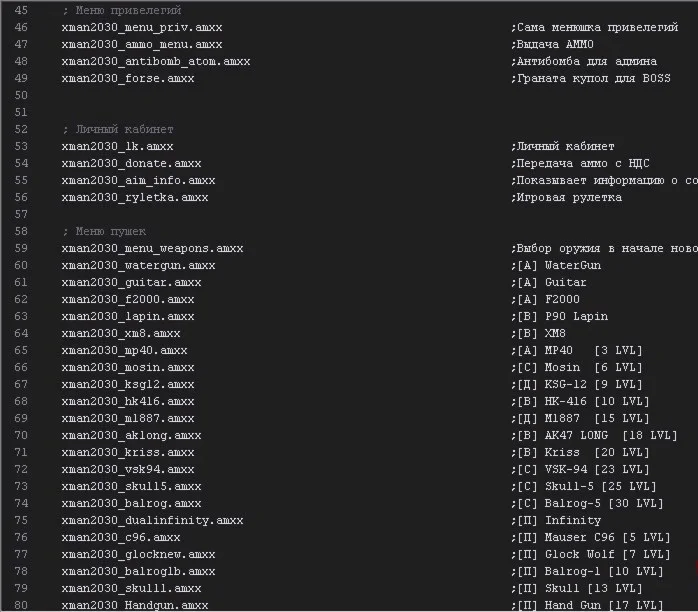Place cursor on xman2030_mosin.amxx line
The image size is (698, 612).
click(127, 367)
